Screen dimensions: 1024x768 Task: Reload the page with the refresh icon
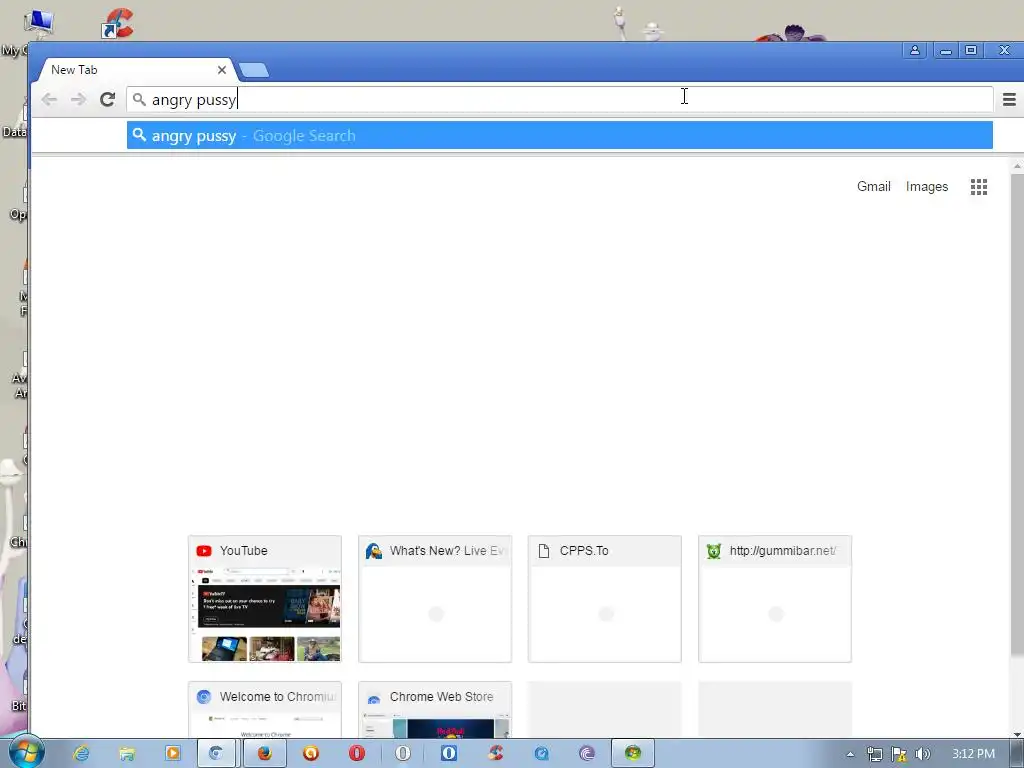click(x=108, y=99)
